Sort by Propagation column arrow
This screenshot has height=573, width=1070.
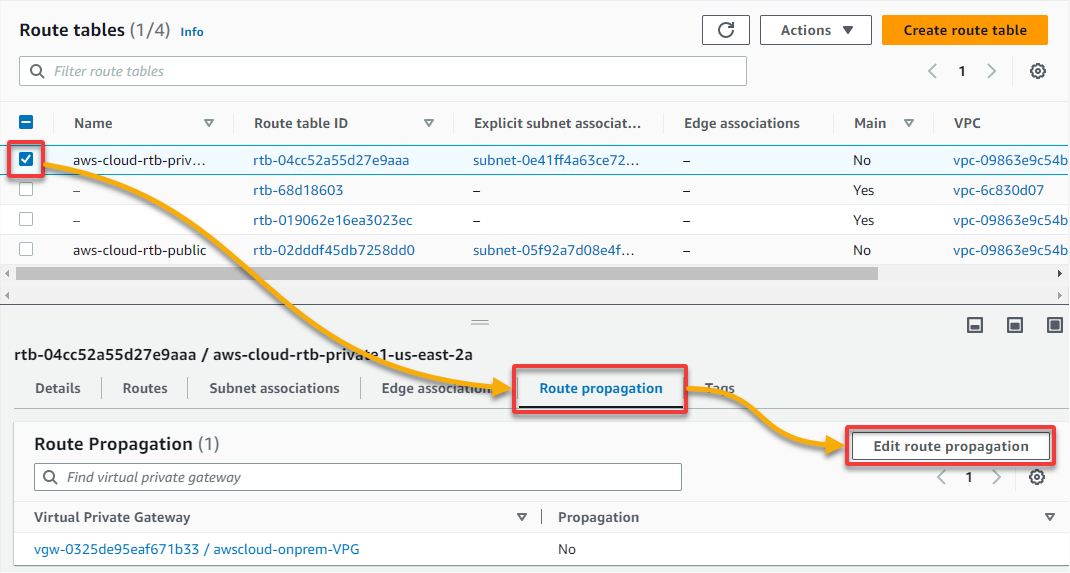click(1050, 517)
